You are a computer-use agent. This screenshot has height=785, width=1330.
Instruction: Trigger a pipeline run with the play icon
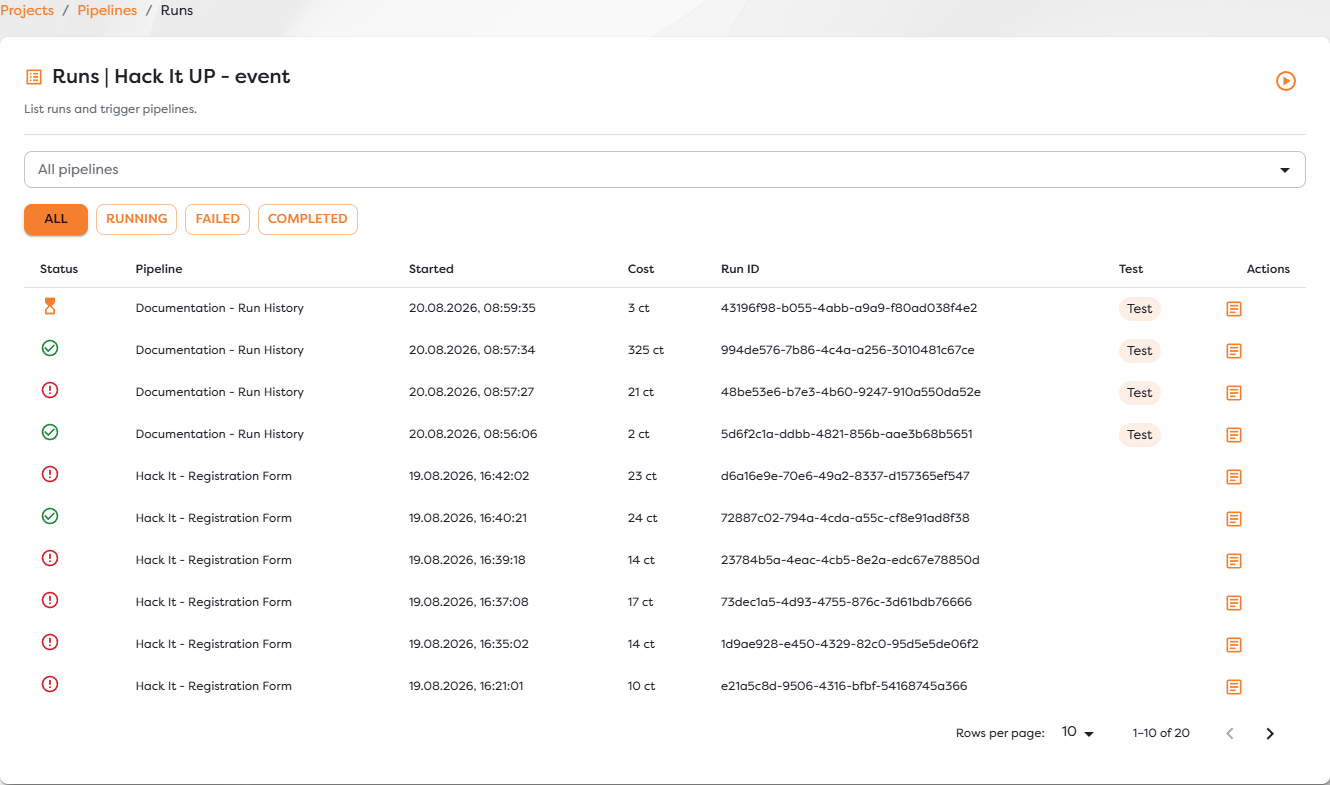[x=1286, y=81]
